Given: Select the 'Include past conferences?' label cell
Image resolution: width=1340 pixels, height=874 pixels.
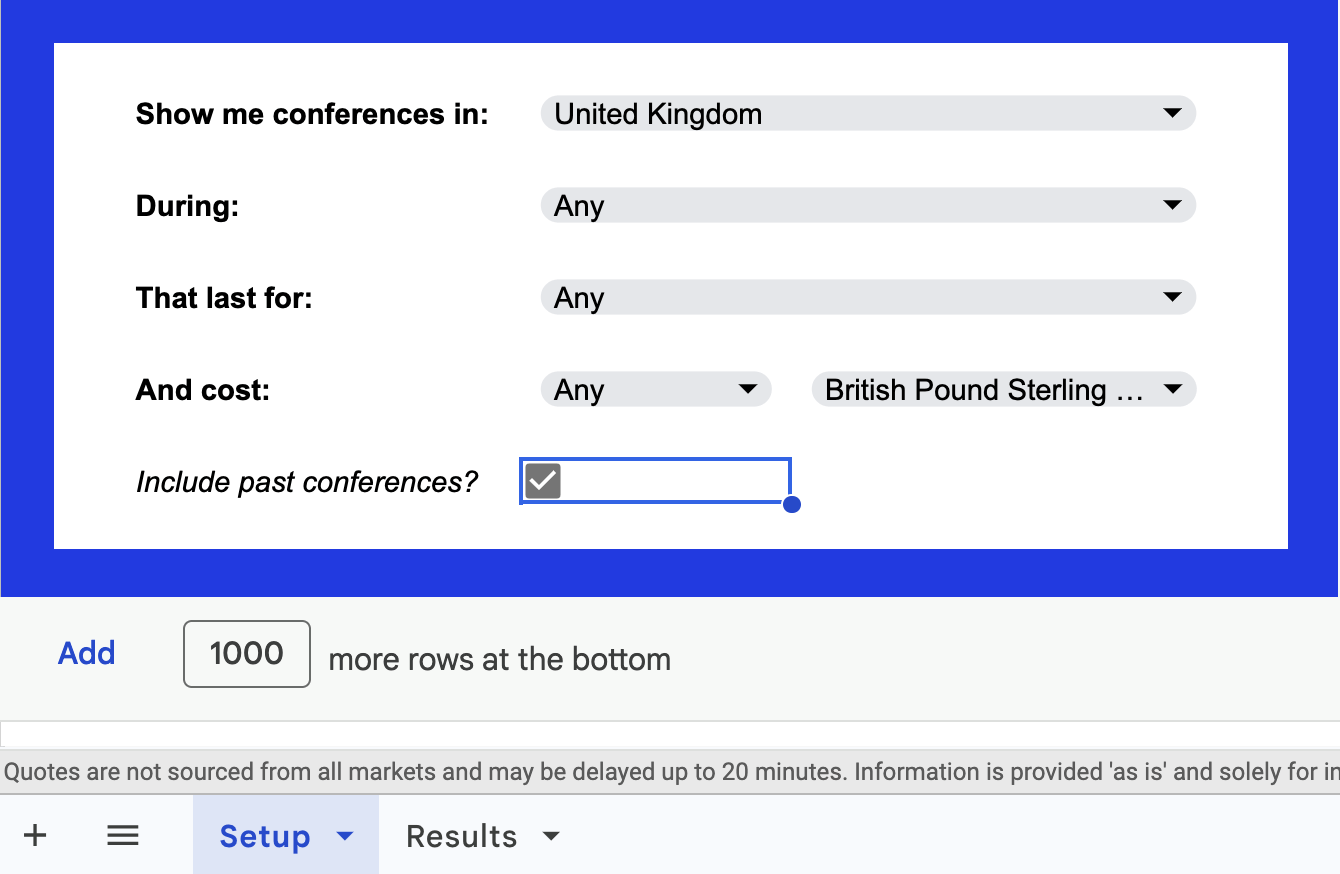Looking at the screenshot, I should [x=308, y=481].
